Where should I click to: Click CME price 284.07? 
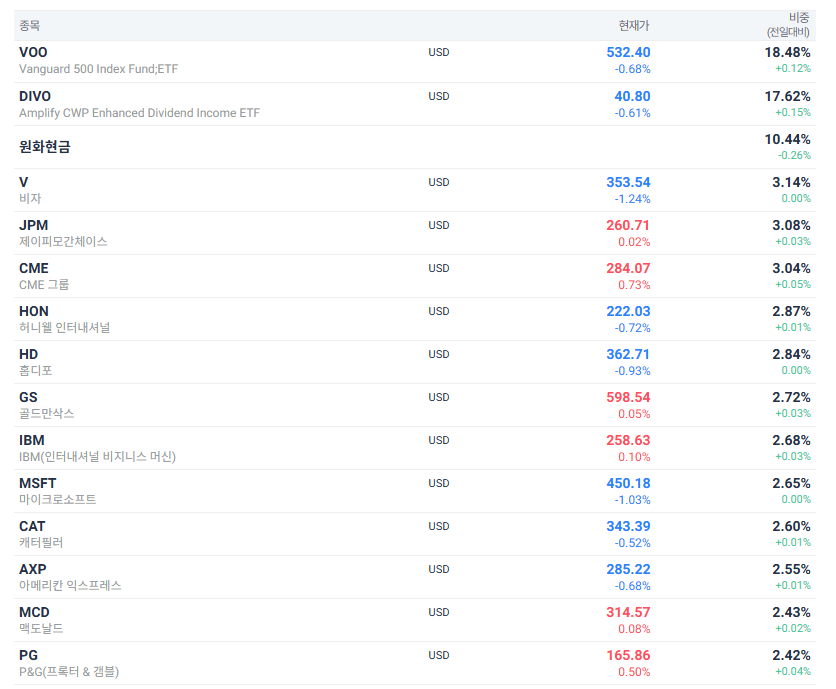click(x=628, y=268)
